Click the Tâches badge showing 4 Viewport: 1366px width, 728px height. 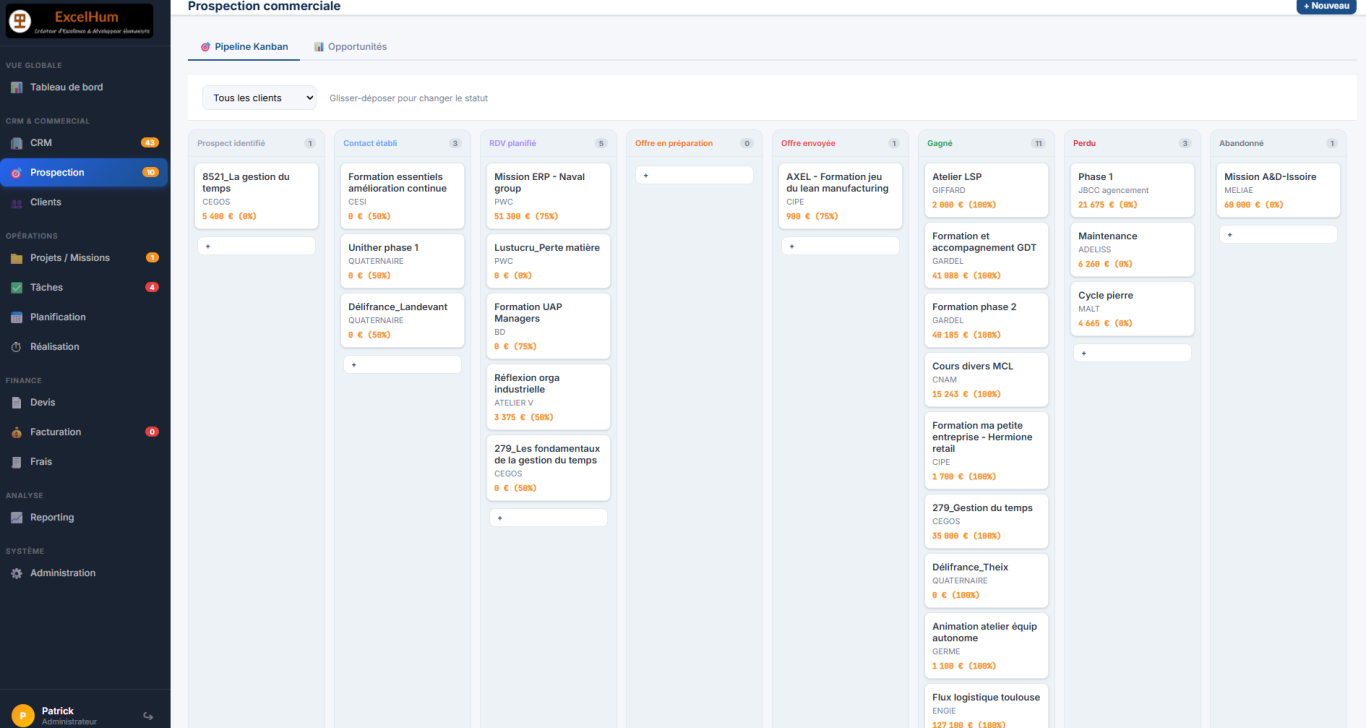click(152, 288)
